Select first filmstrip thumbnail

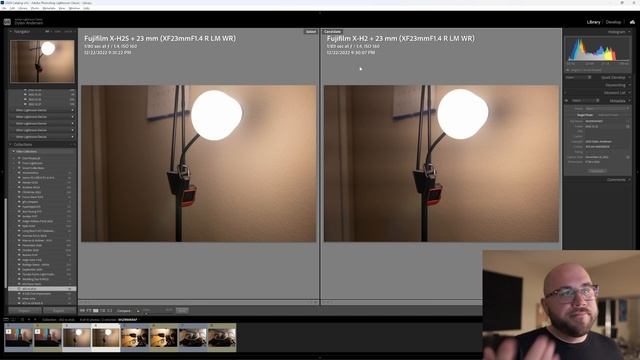(x=18, y=338)
